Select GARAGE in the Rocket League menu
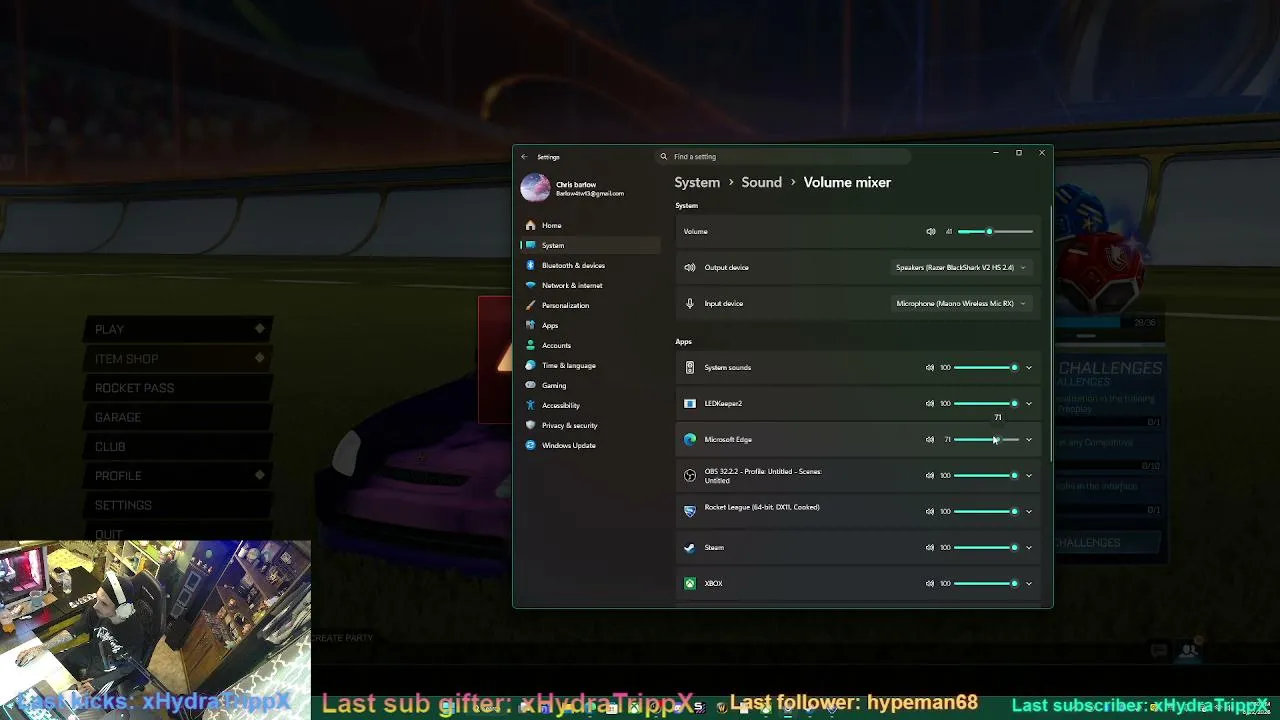This screenshot has width=1280, height=720. [x=178, y=417]
